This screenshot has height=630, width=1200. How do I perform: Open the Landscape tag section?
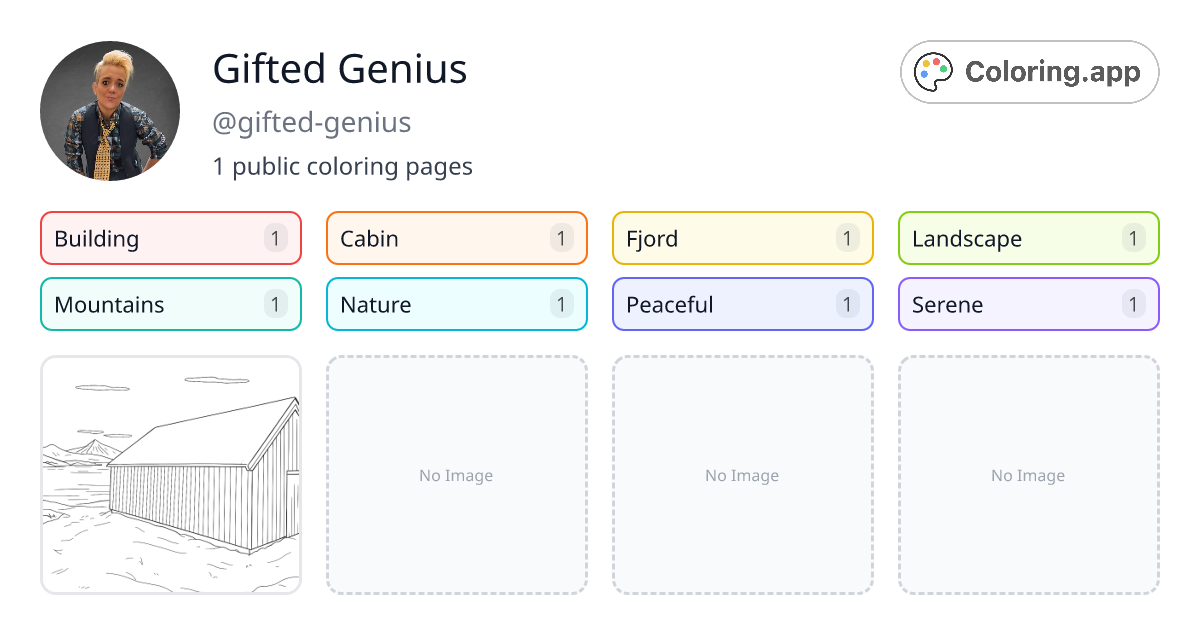(1028, 238)
